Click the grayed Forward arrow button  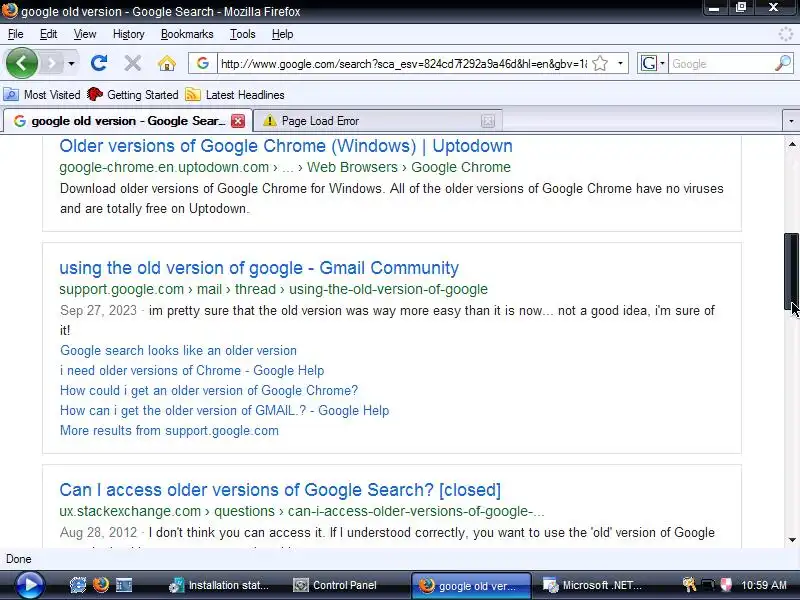point(51,64)
